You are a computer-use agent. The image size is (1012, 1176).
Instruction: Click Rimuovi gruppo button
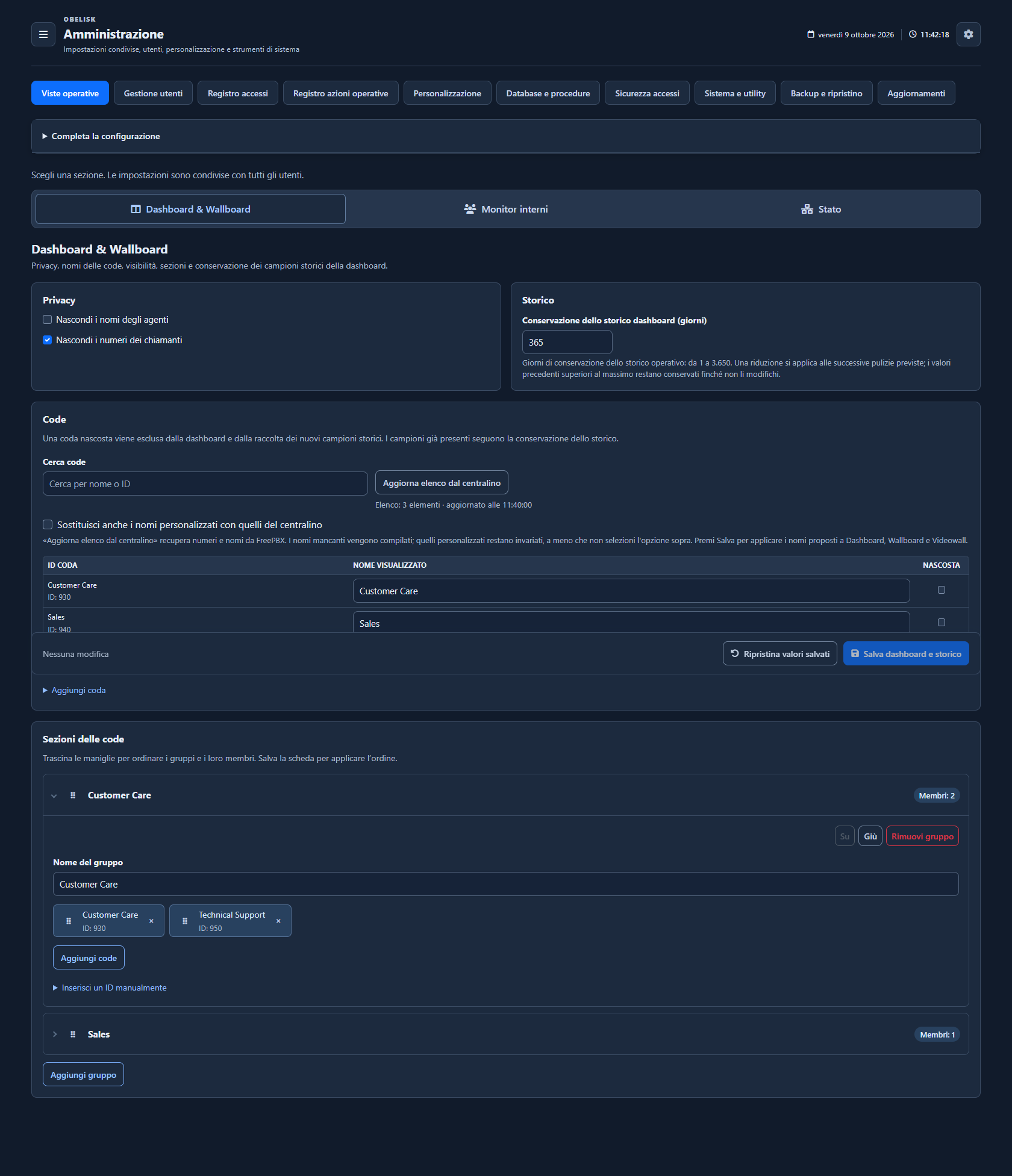[922, 836]
